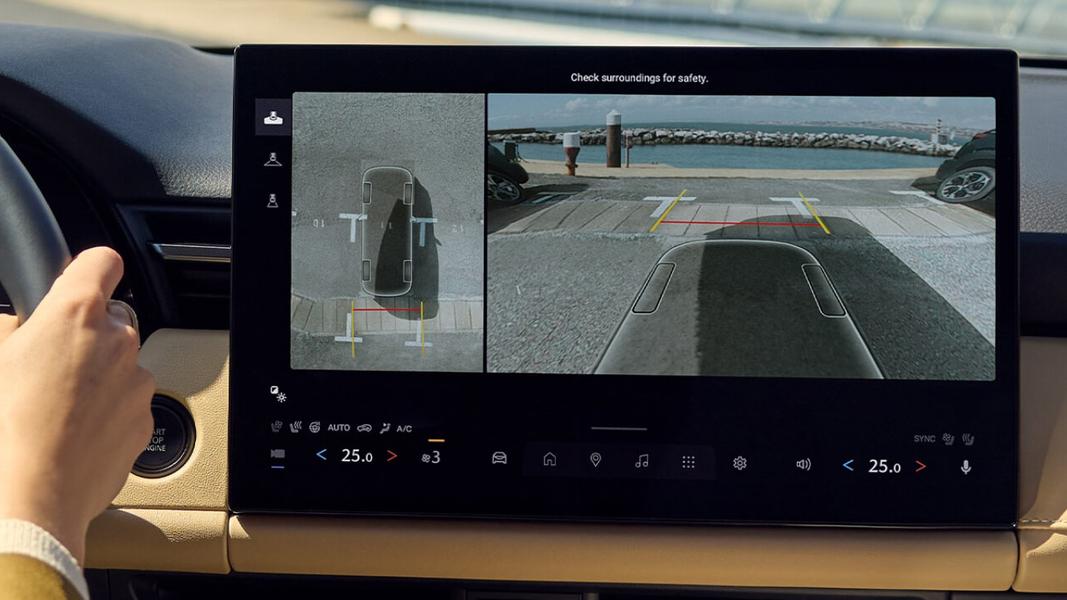The height and width of the screenshot is (600, 1067).
Task: Tap the bird's-eye surround view image
Action: tap(387, 232)
